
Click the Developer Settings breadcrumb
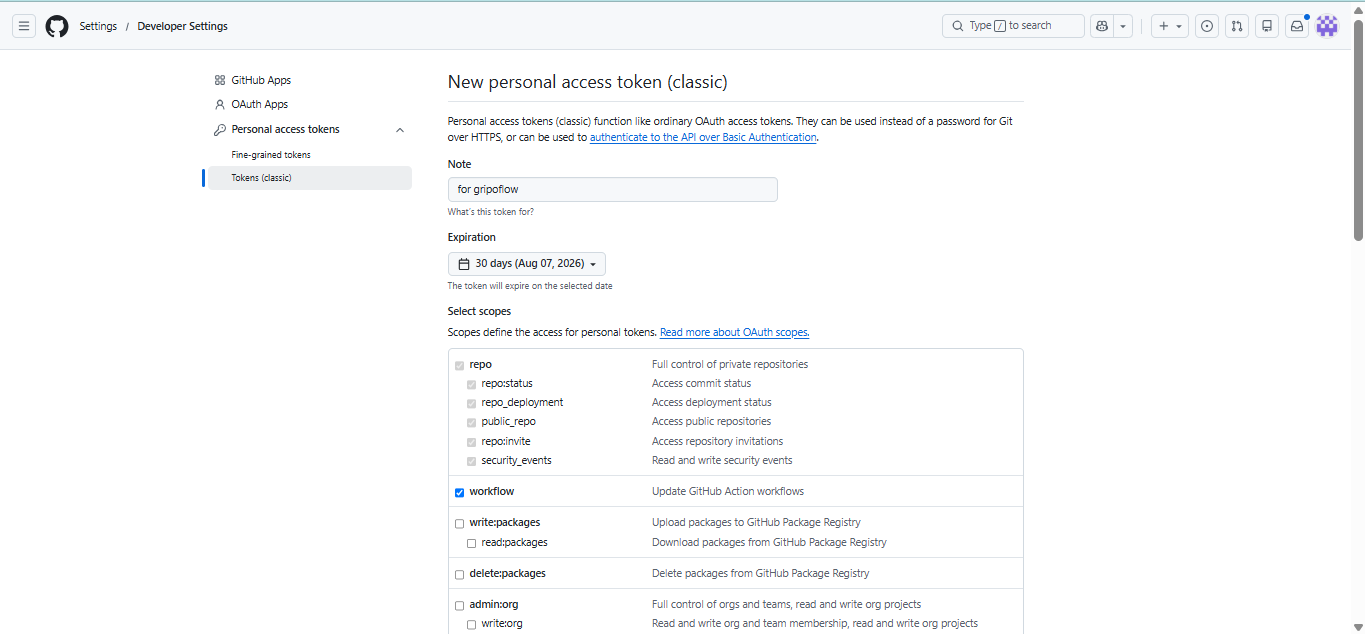click(182, 26)
